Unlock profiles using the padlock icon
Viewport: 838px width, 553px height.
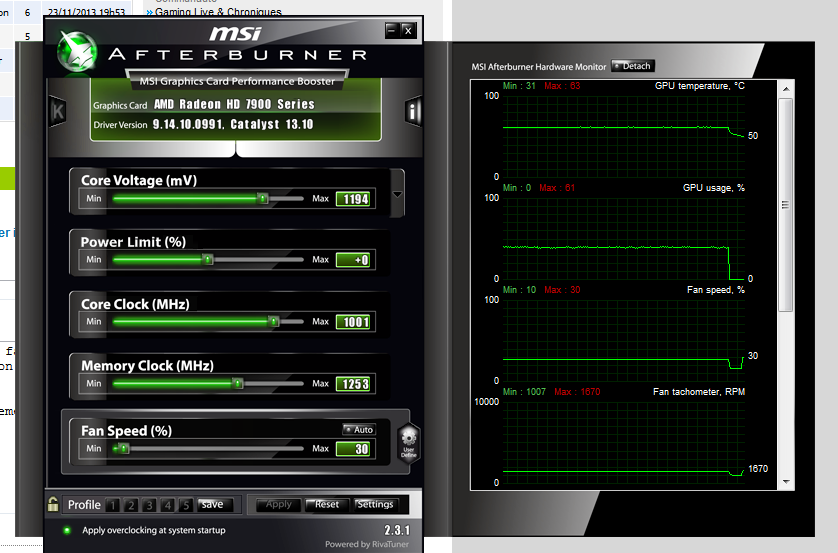[53, 504]
